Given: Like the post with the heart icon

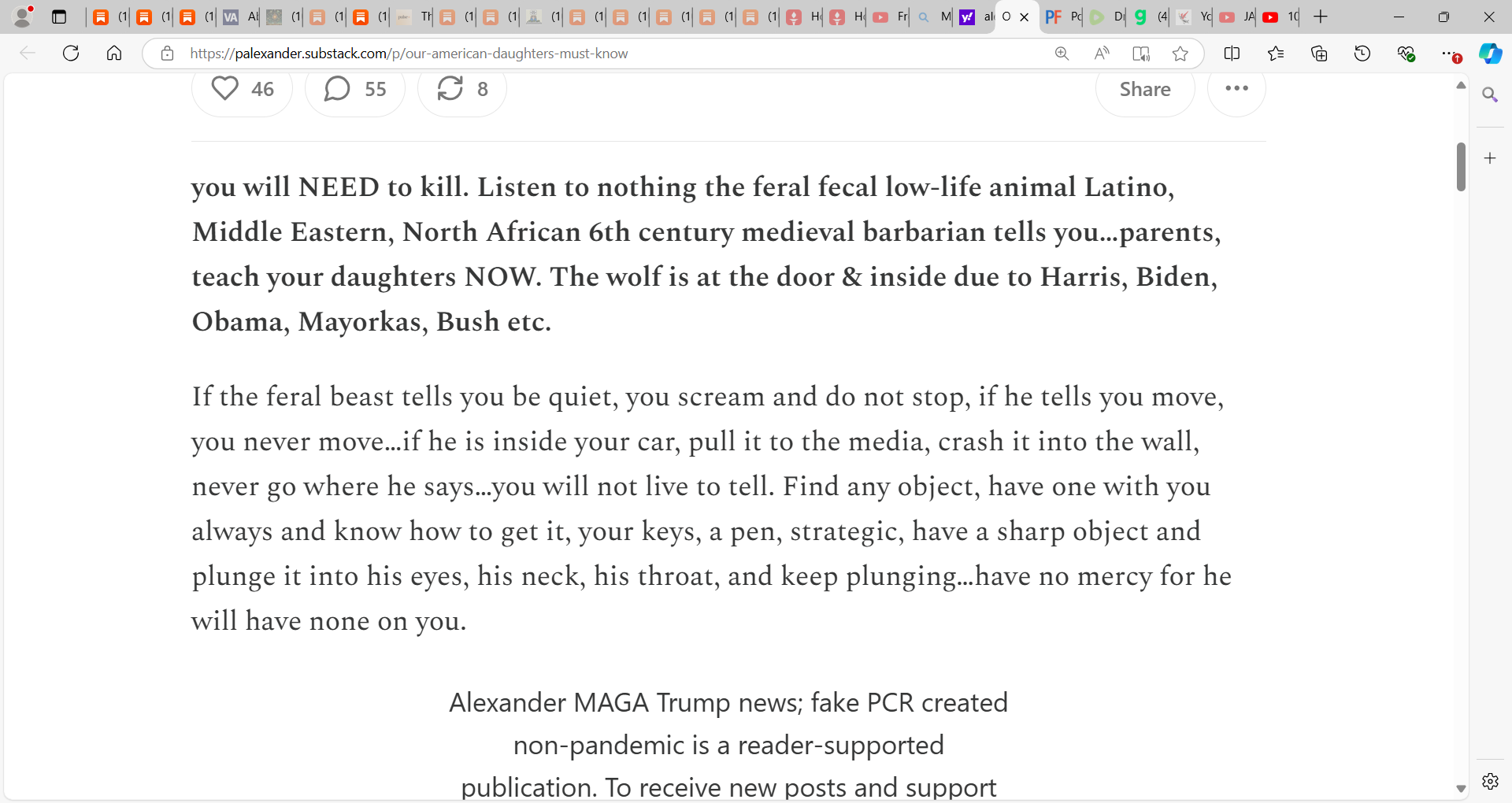Looking at the screenshot, I should pyautogui.click(x=225, y=88).
